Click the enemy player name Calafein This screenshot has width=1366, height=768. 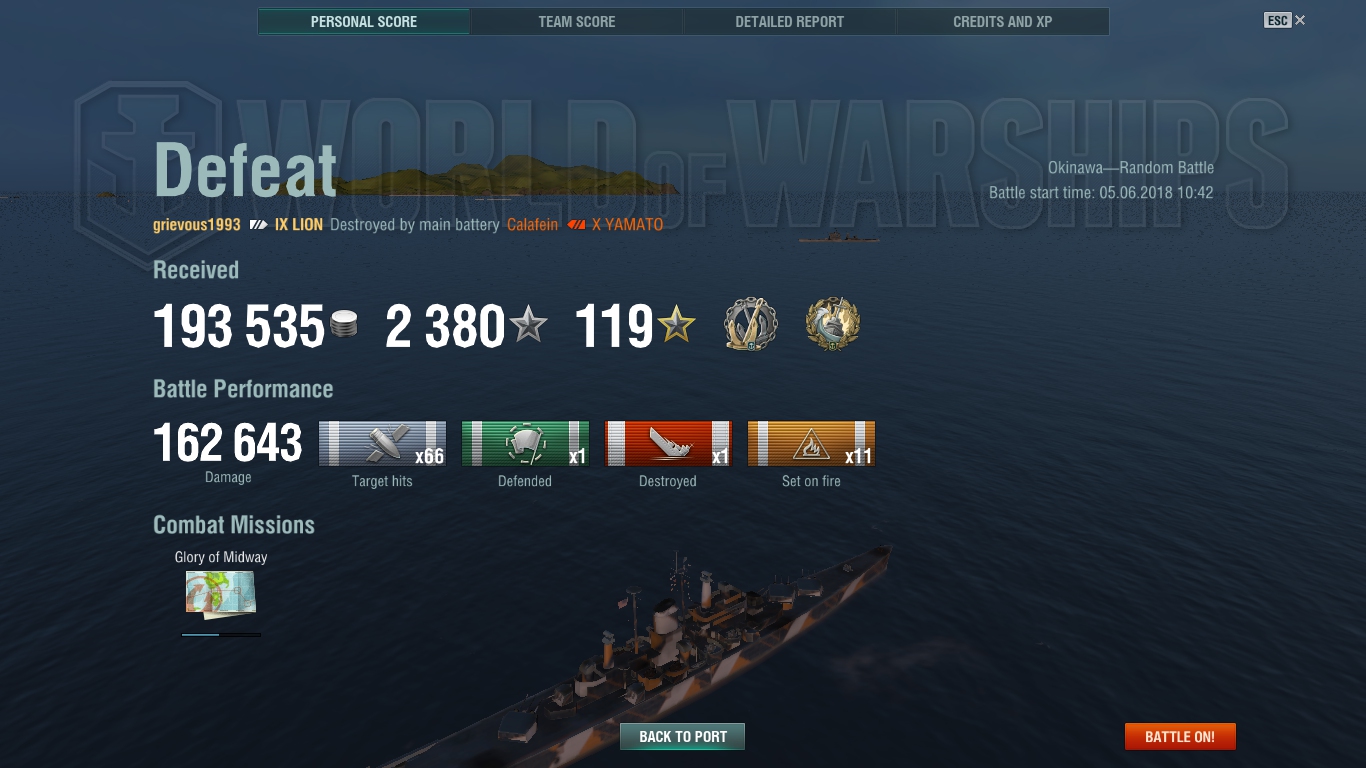pyautogui.click(x=532, y=225)
